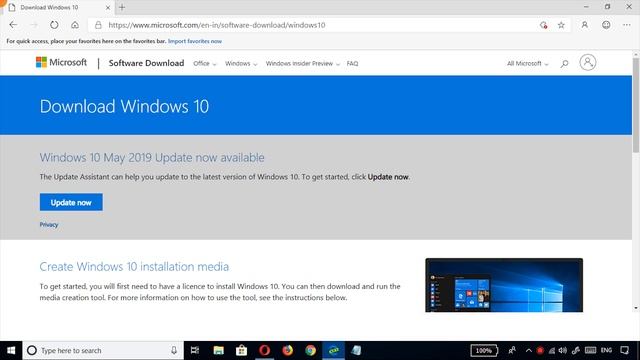Launch Google Chrome from taskbar

[311, 350]
